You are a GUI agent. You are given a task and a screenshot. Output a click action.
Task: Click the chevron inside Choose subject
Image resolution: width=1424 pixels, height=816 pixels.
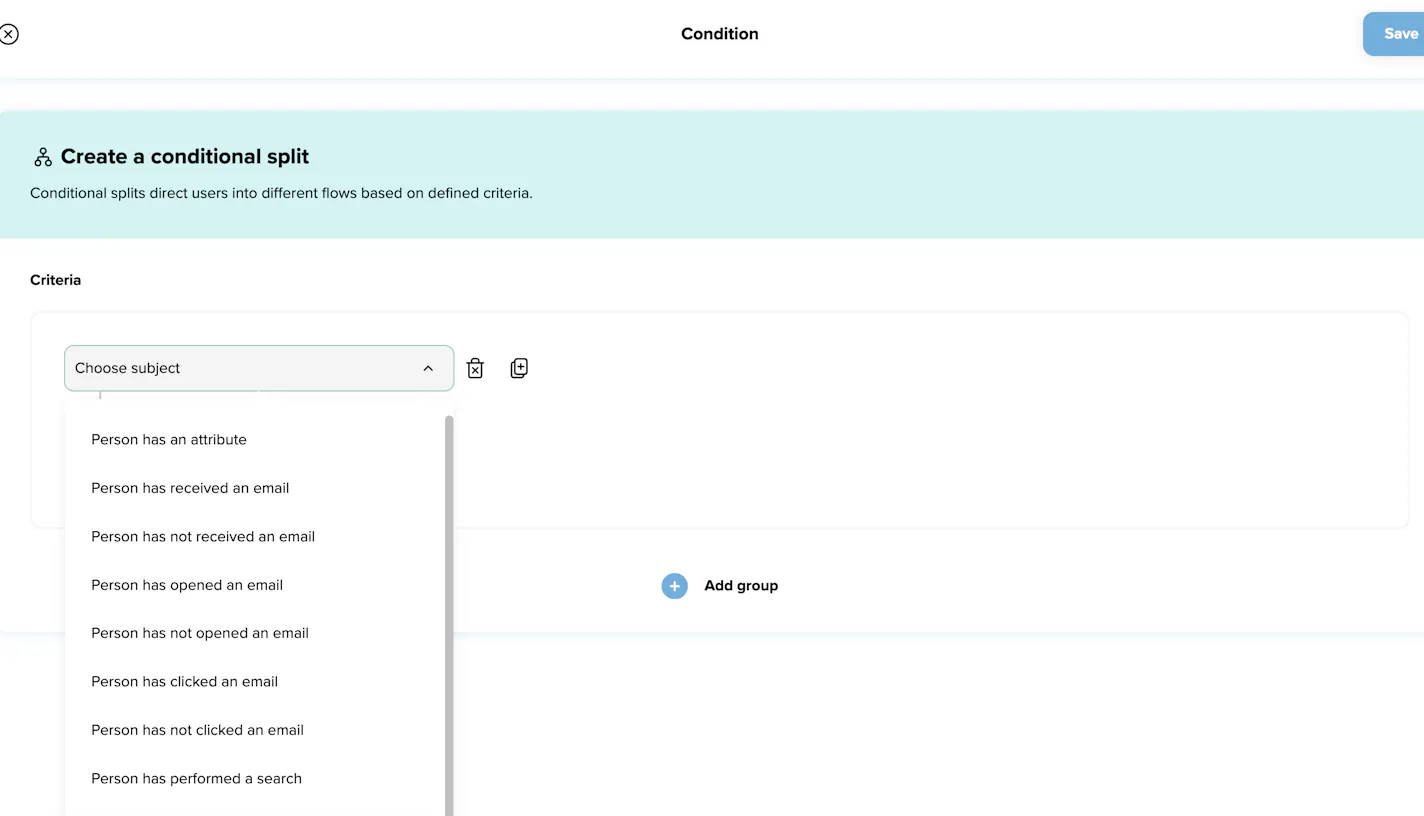click(428, 368)
